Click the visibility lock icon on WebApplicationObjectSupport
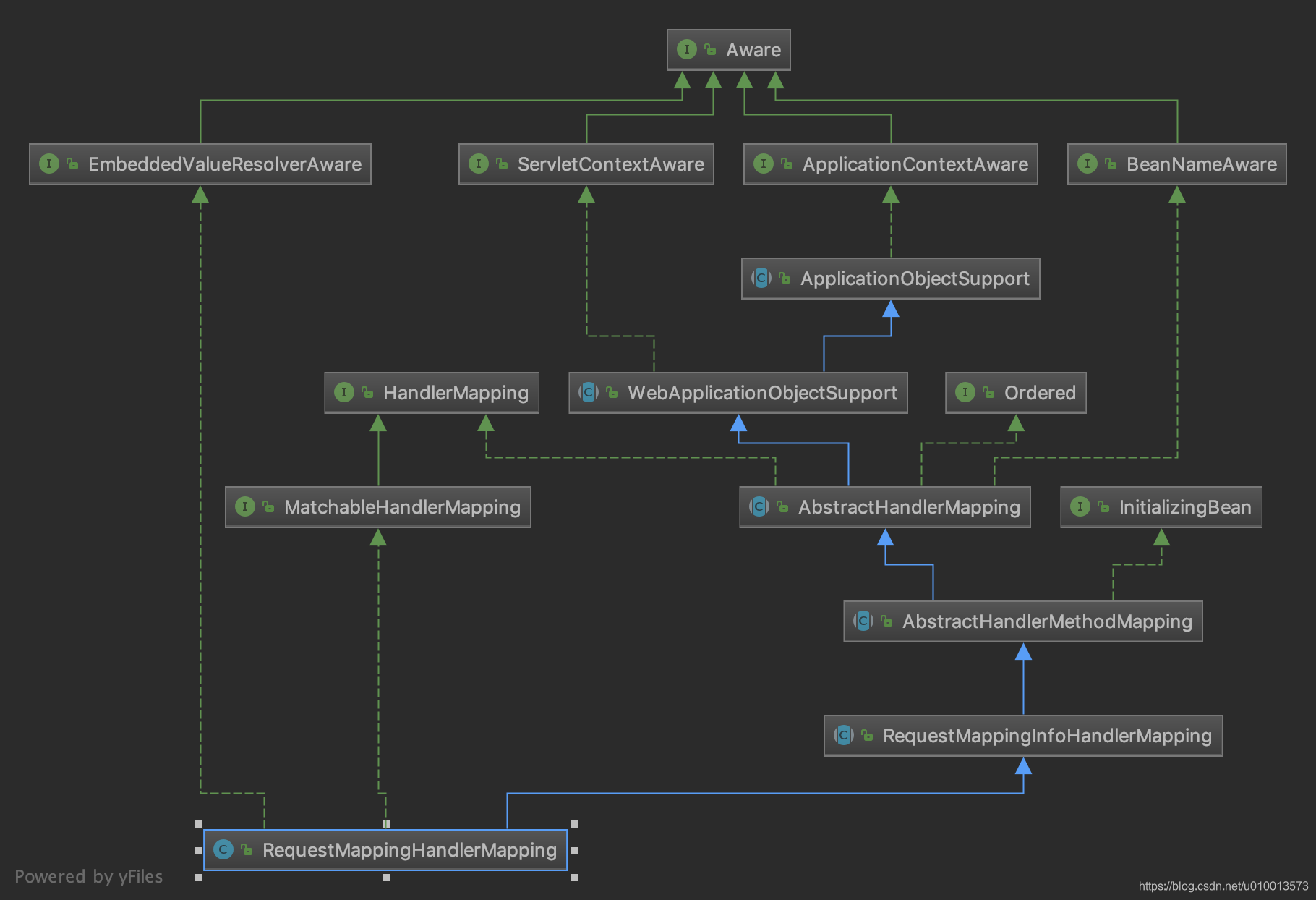This screenshot has height=900, width=1316. [612, 393]
